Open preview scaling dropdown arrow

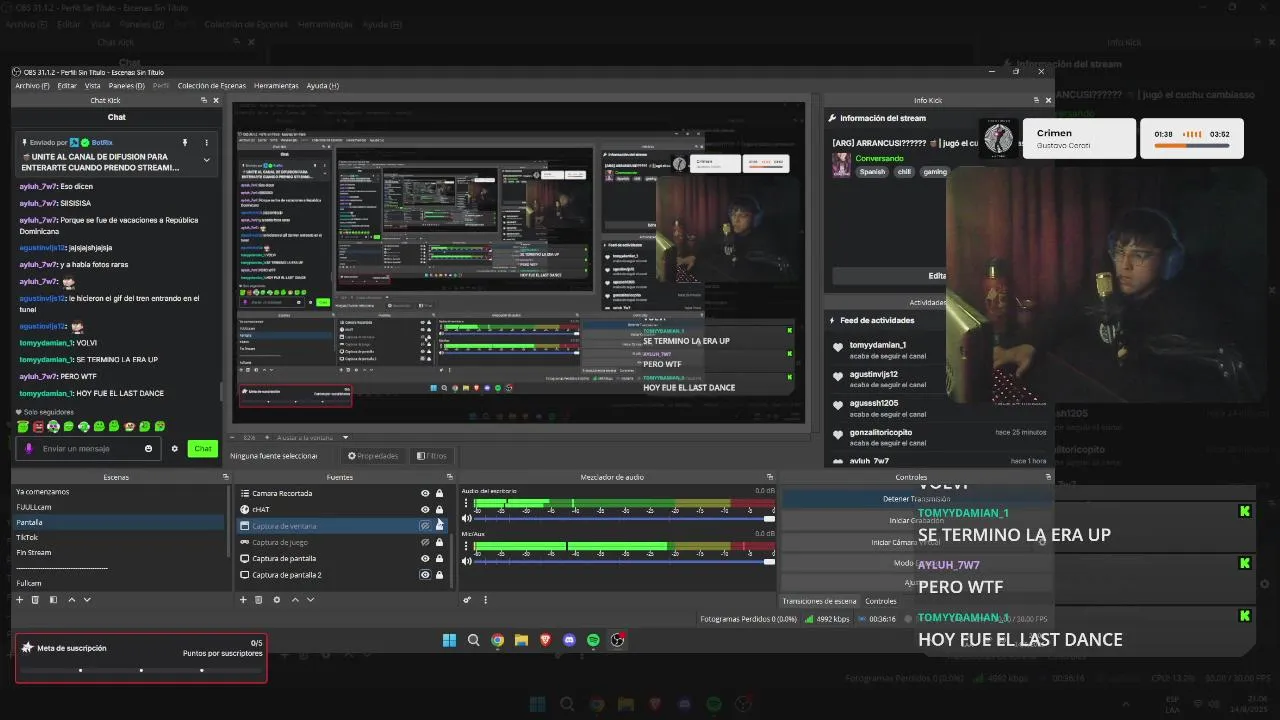coord(346,437)
